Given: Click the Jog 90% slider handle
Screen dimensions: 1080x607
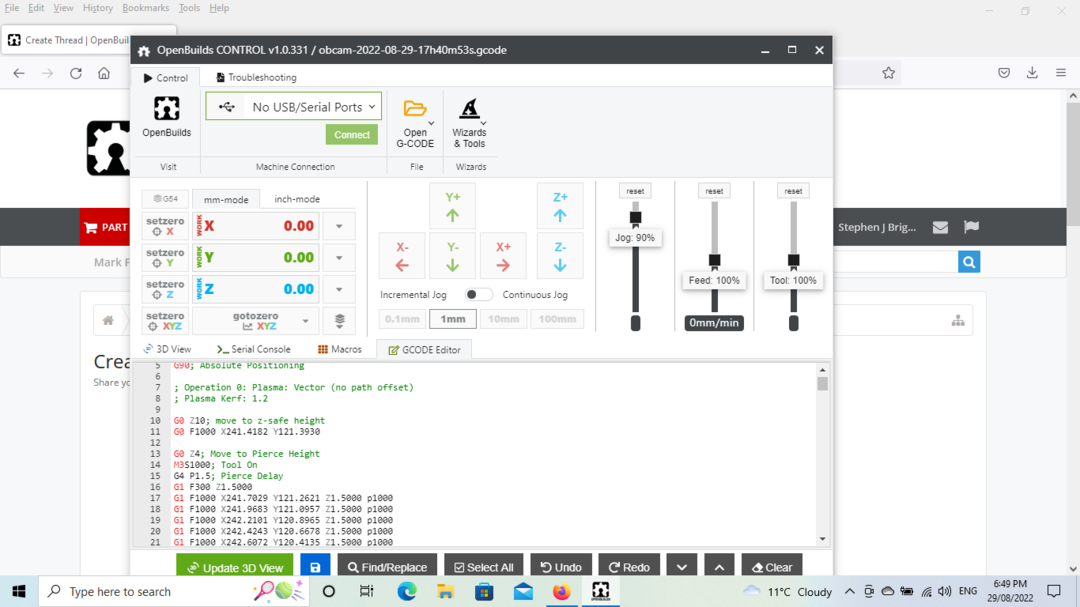Looking at the screenshot, I should pos(635,218).
